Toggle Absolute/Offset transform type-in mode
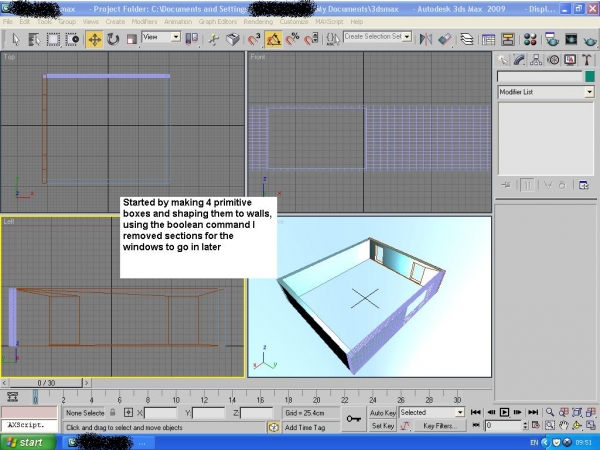This screenshot has height=450, width=600. [x=128, y=412]
